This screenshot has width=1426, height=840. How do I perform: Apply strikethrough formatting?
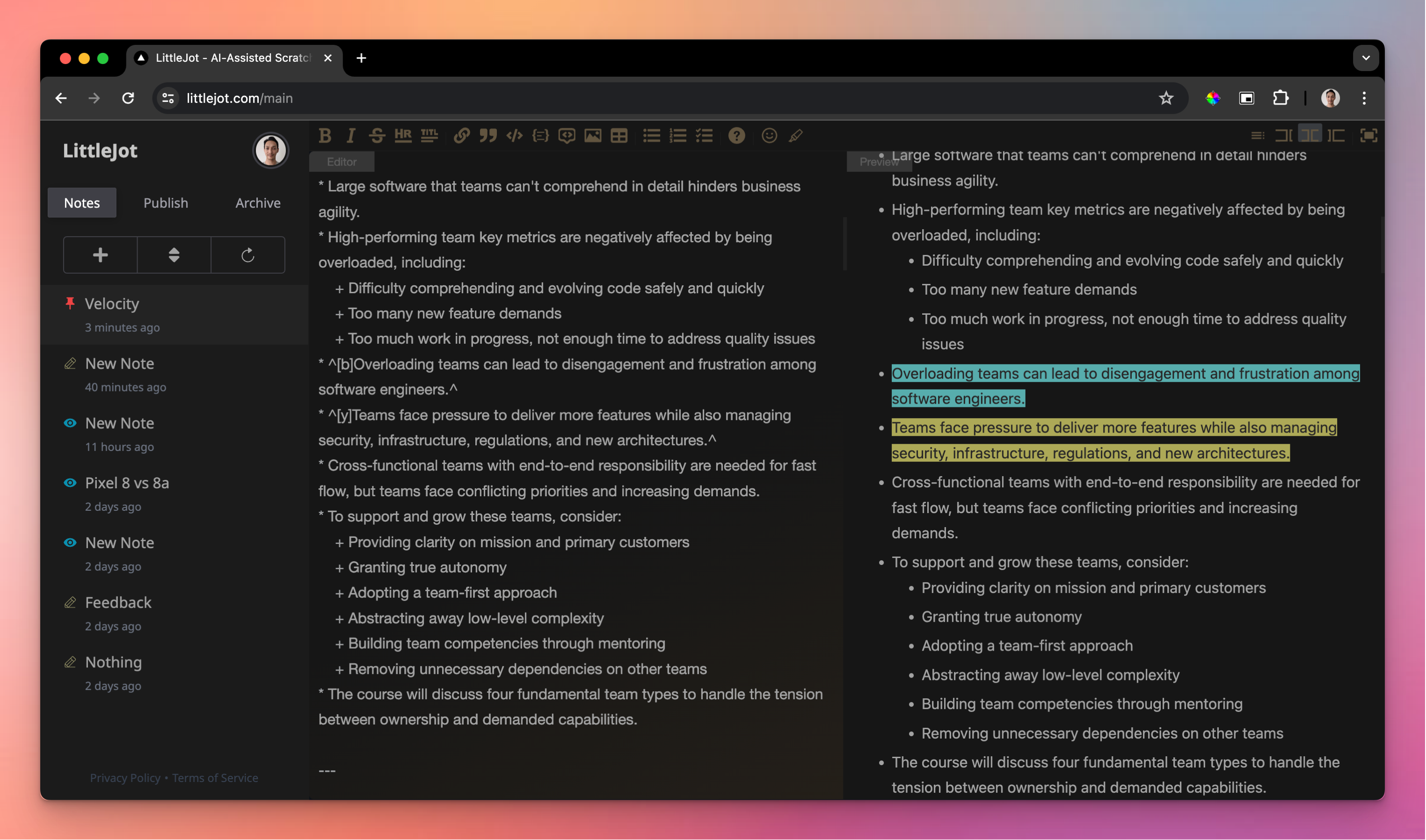(377, 136)
